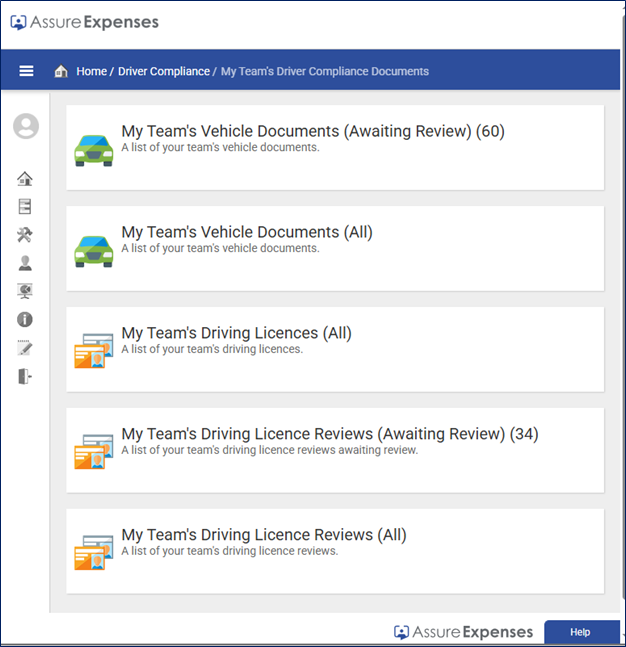Open My Team's Driving Licence Reviews (All)
The height and width of the screenshot is (647, 626).
[264, 535]
